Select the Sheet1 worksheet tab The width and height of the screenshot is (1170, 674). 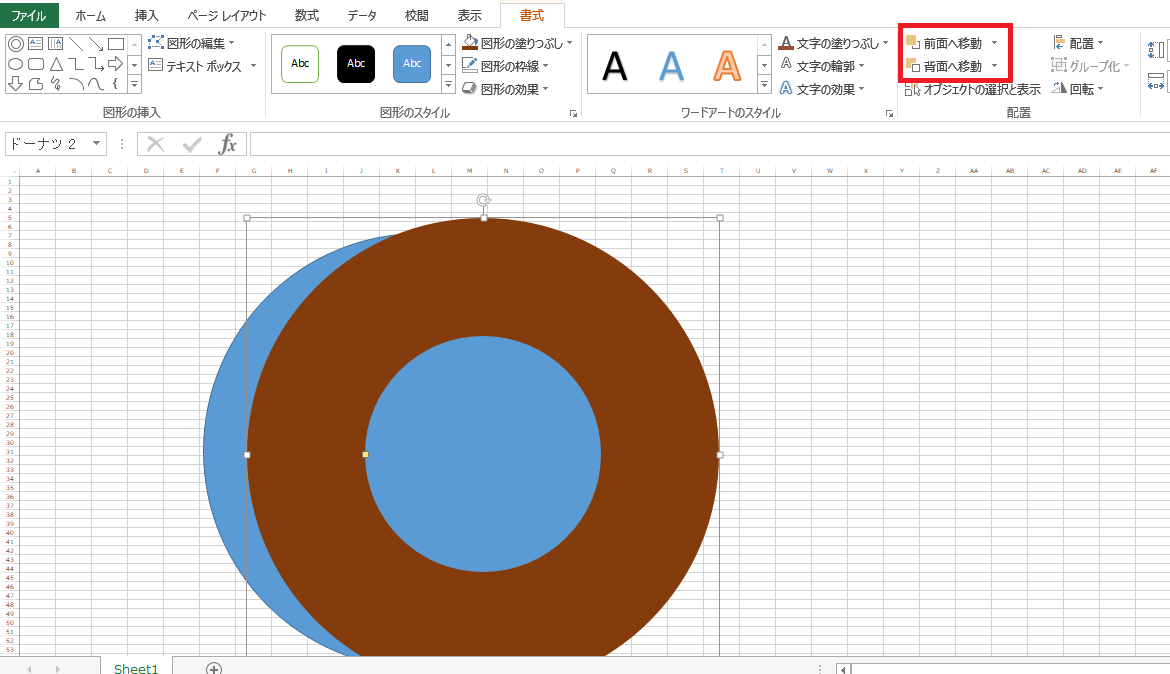136,668
